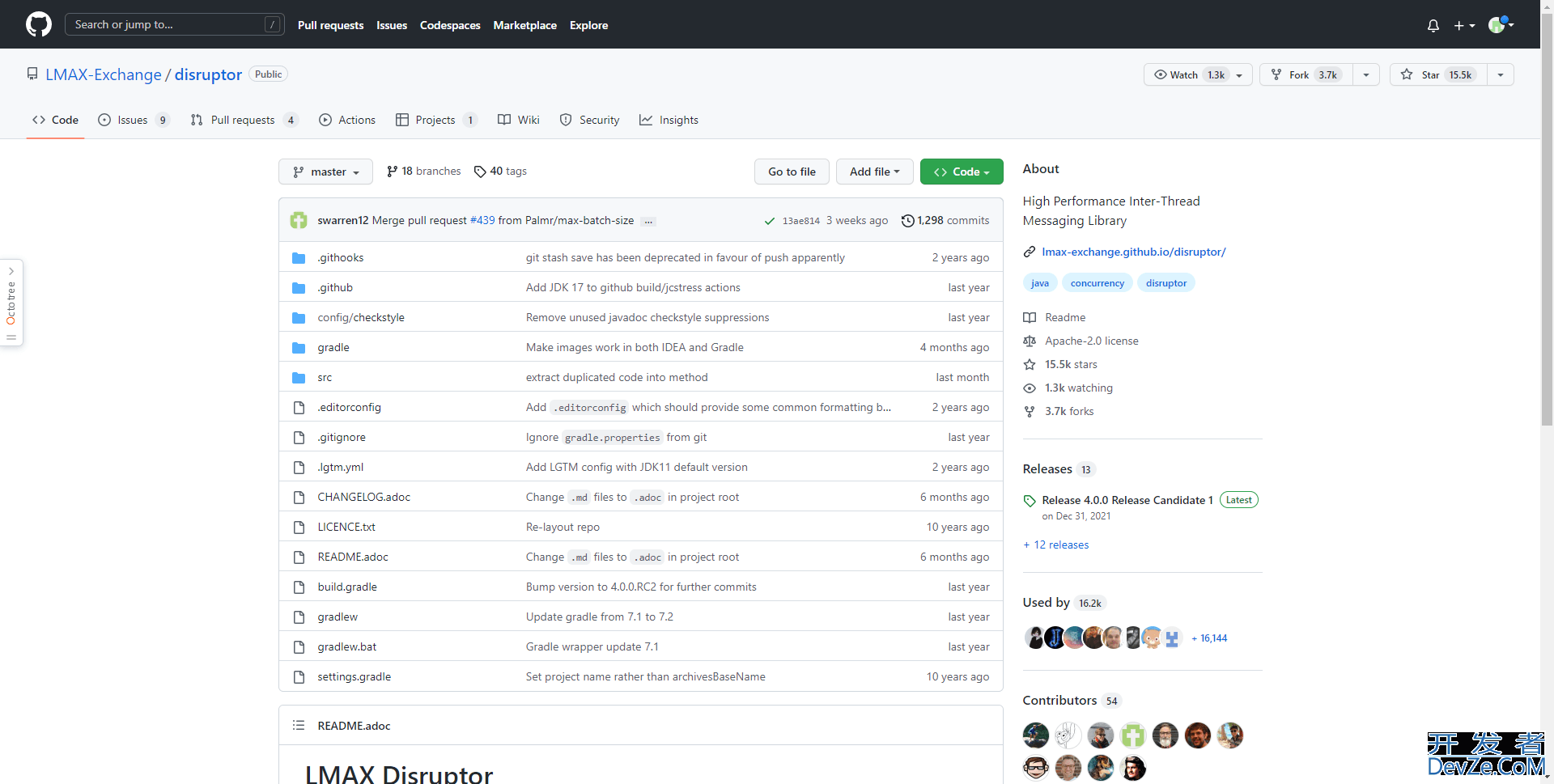Click the 40 tags icon

click(x=480, y=172)
